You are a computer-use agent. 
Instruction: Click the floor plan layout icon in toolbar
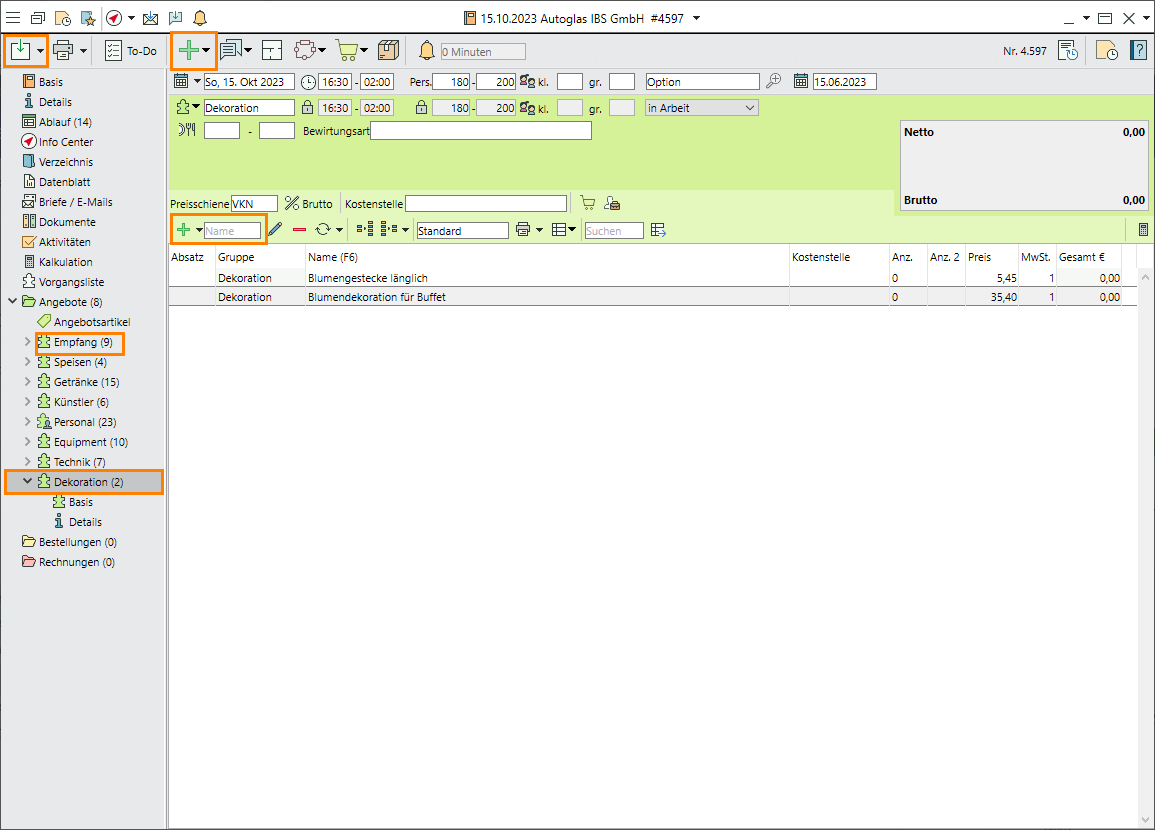click(273, 51)
